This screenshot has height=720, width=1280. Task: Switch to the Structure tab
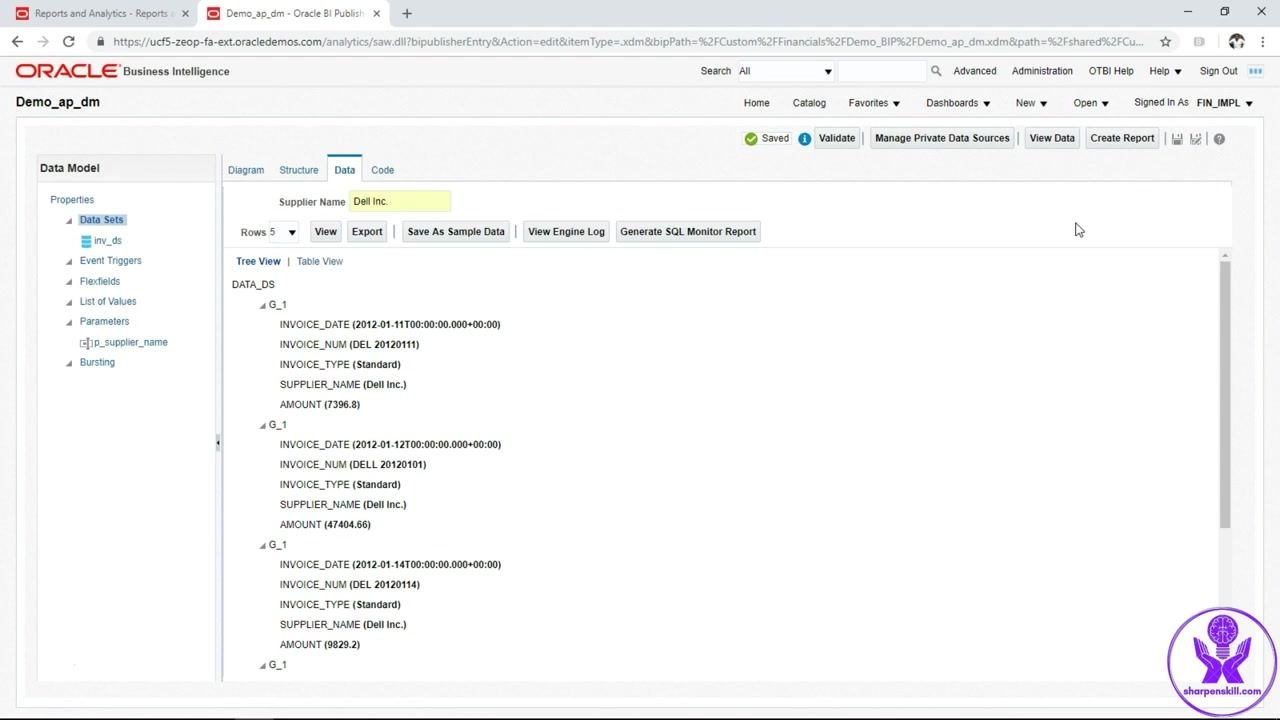click(299, 170)
